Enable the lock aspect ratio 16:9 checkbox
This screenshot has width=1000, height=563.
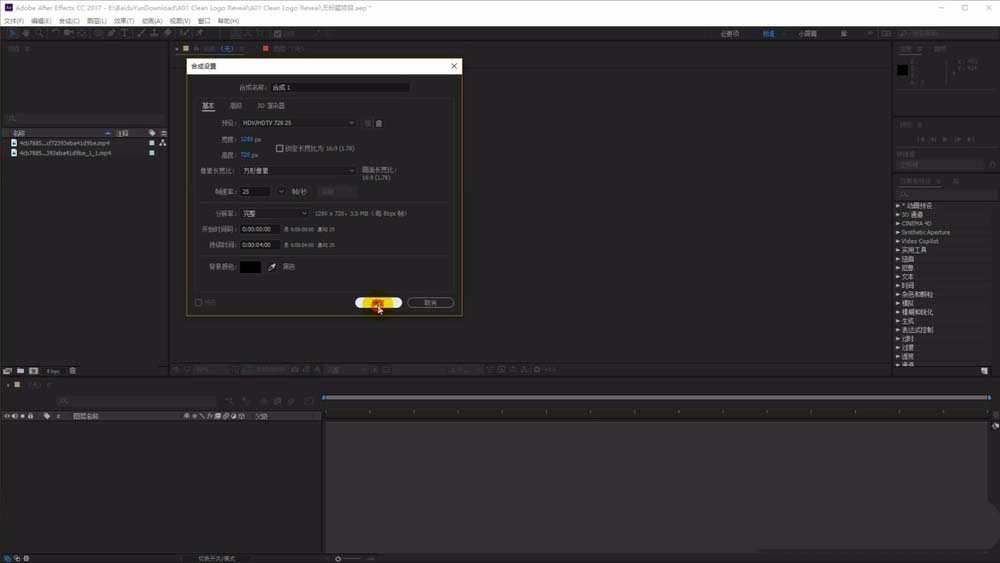click(279, 148)
